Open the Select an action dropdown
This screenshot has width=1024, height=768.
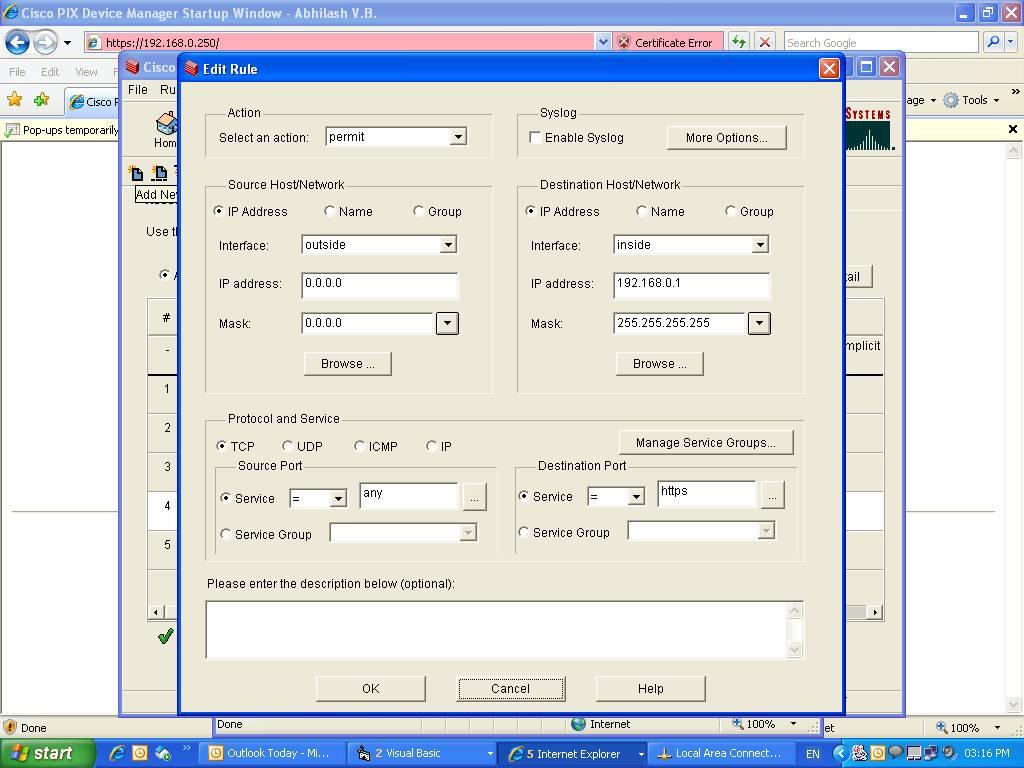(x=457, y=137)
